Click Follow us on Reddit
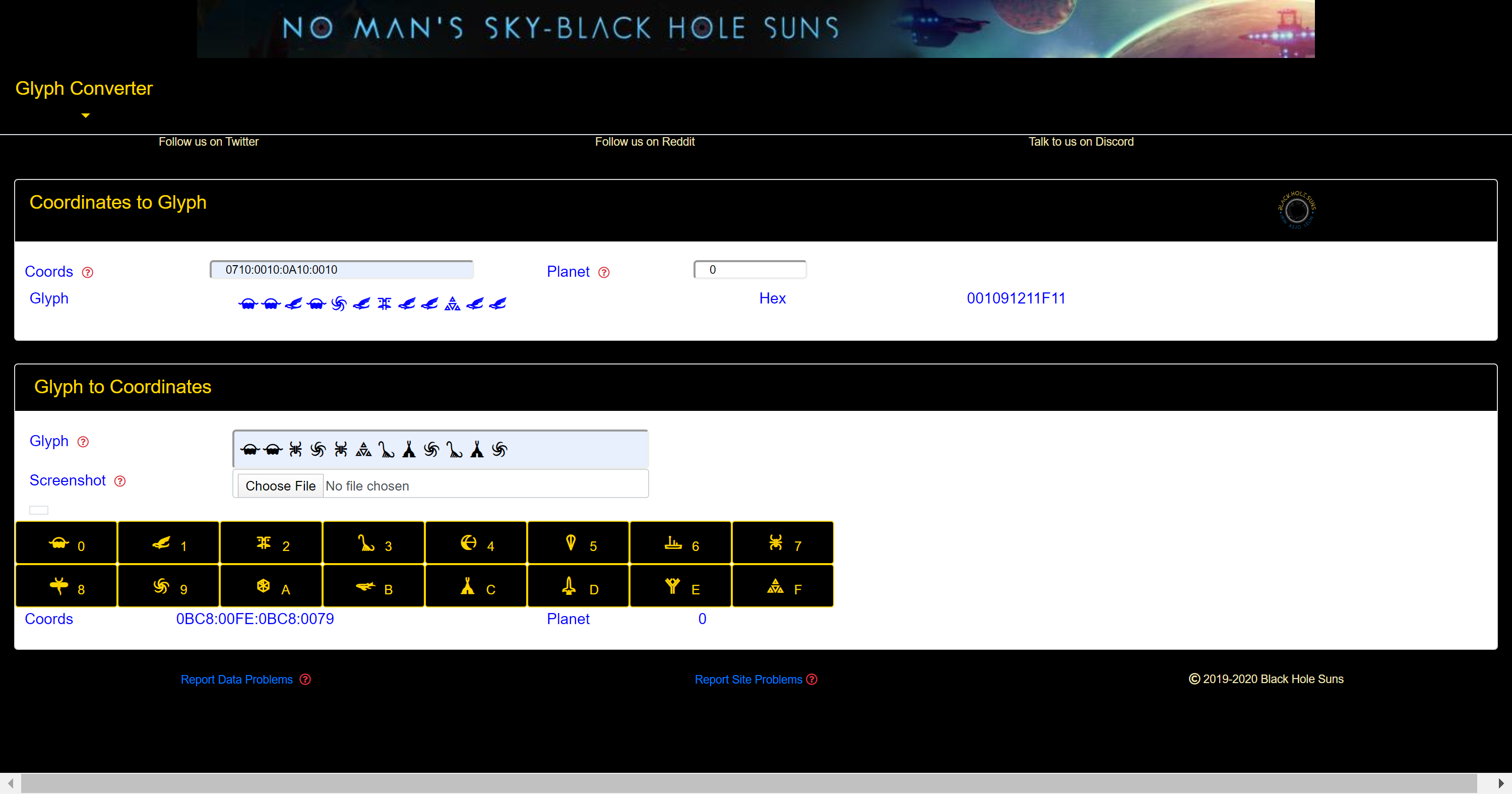The width and height of the screenshot is (1512, 794). pos(645,142)
